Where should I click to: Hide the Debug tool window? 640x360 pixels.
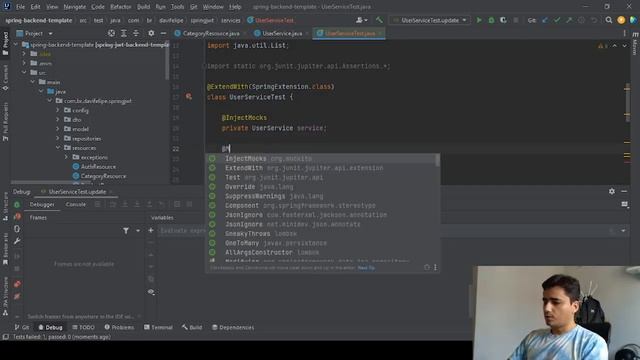(624, 191)
